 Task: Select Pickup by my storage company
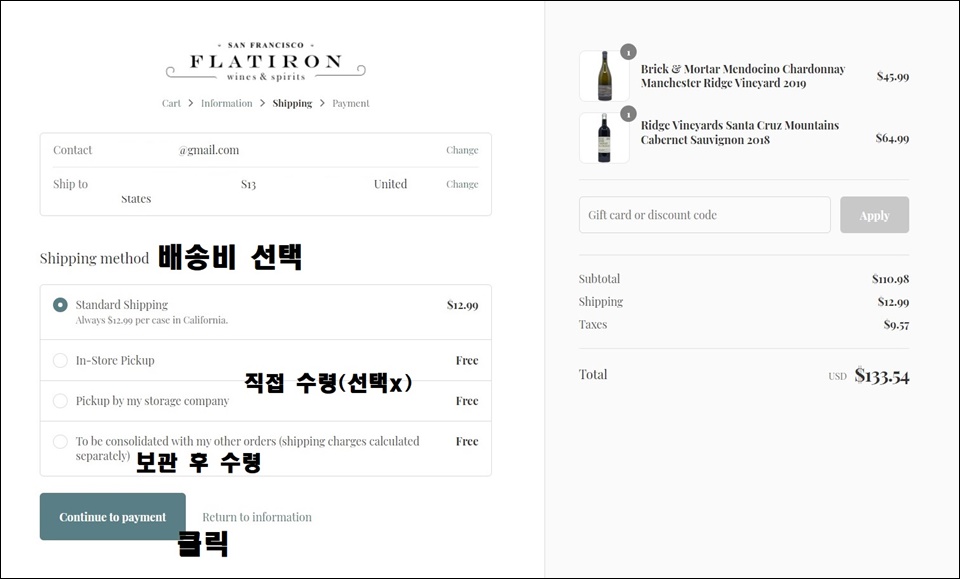(x=60, y=401)
